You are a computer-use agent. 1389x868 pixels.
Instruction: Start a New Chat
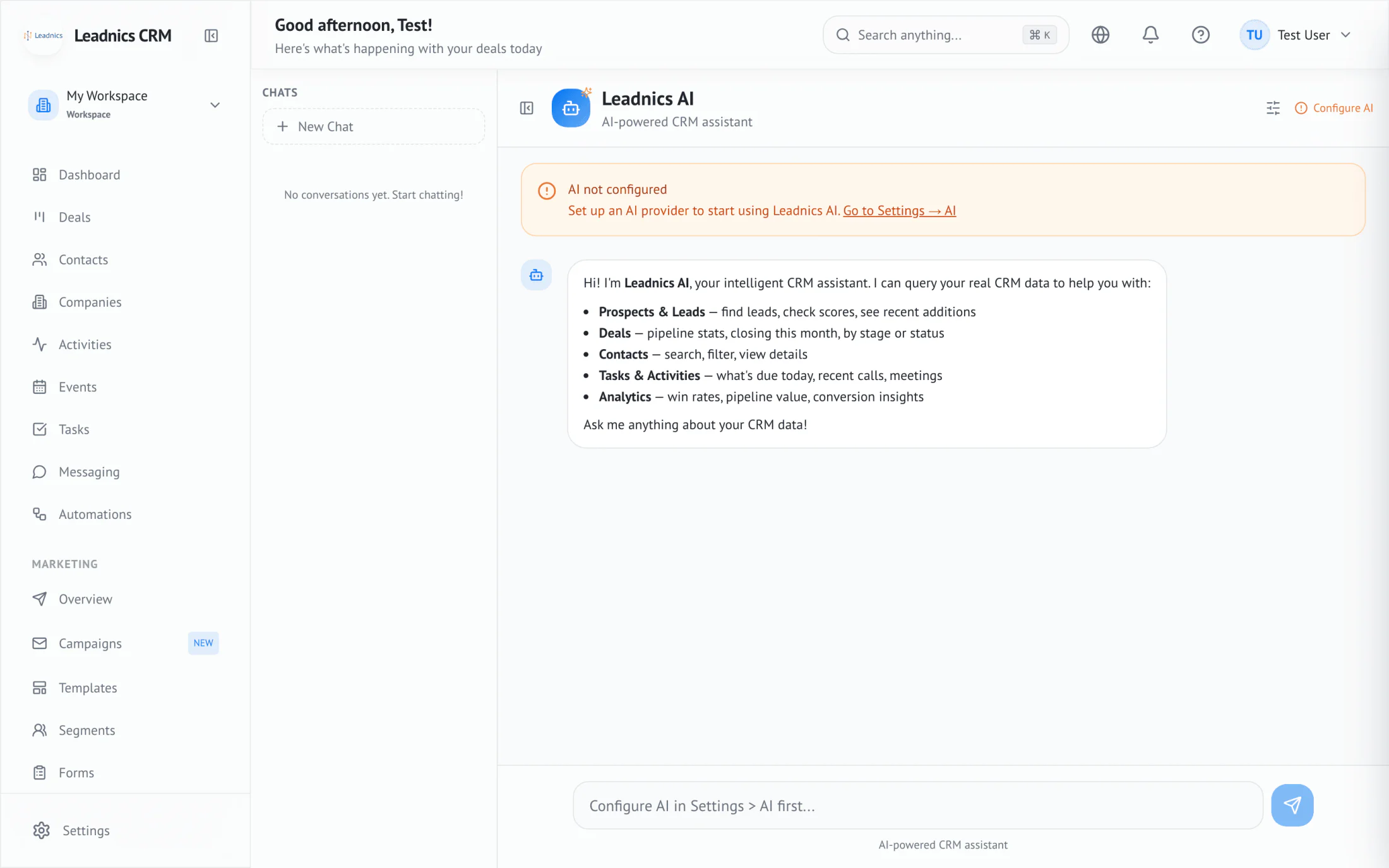[374, 126]
